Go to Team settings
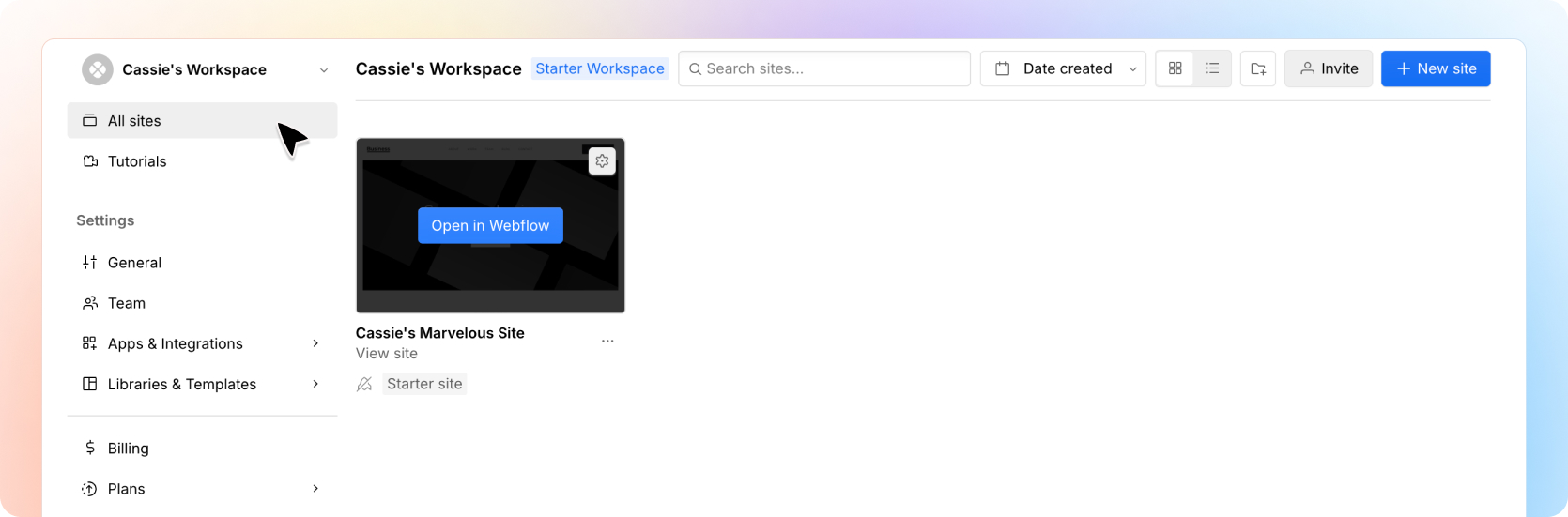This screenshot has width=1568, height=517. (x=202, y=303)
